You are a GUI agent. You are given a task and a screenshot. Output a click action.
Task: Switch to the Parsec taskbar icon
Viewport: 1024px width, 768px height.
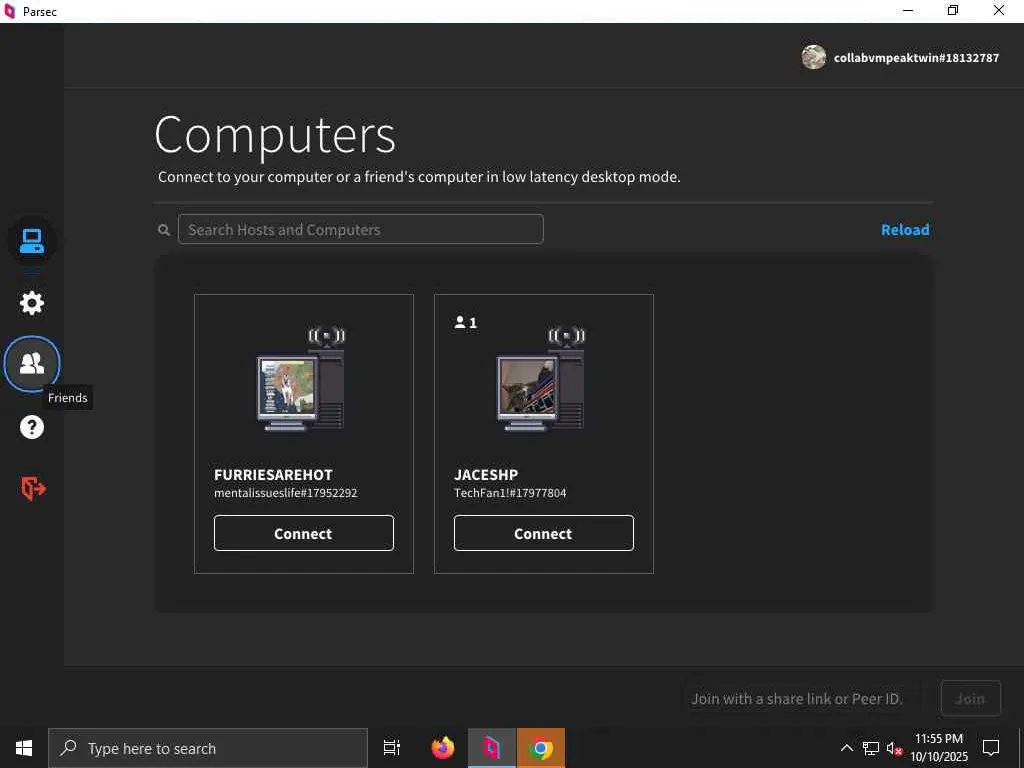(x=492, y=748)
